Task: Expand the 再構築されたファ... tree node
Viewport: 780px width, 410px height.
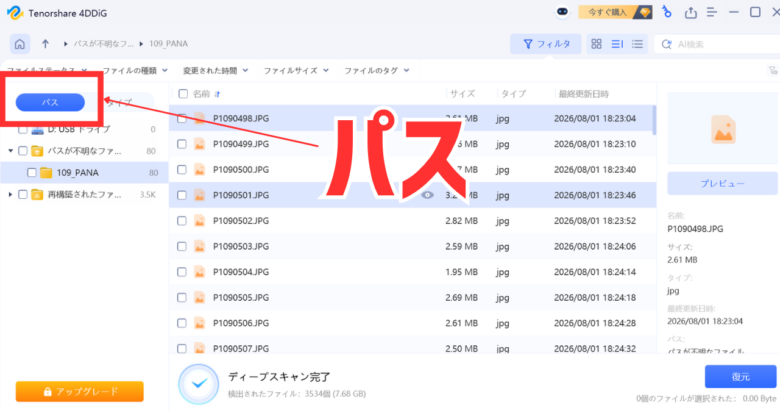Action: (x=10, y=195)
